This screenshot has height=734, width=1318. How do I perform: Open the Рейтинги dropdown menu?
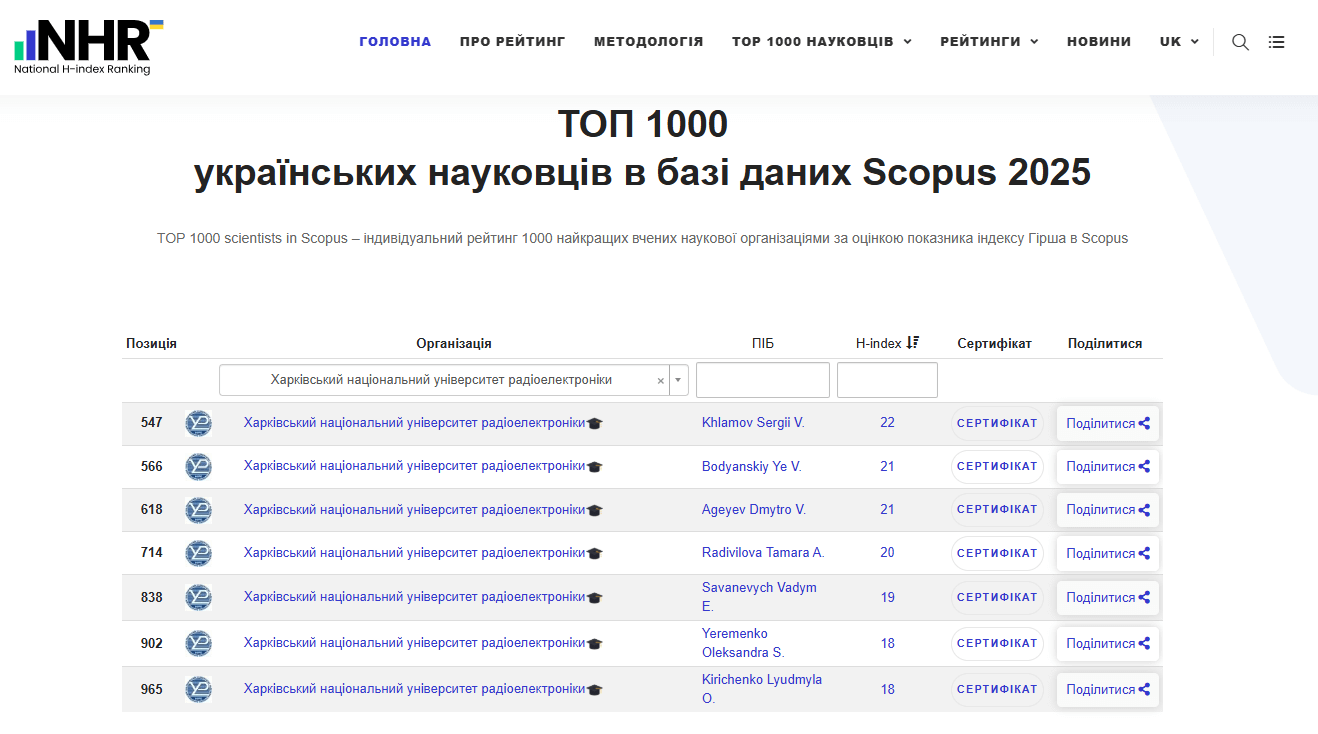tap(988, 42)
